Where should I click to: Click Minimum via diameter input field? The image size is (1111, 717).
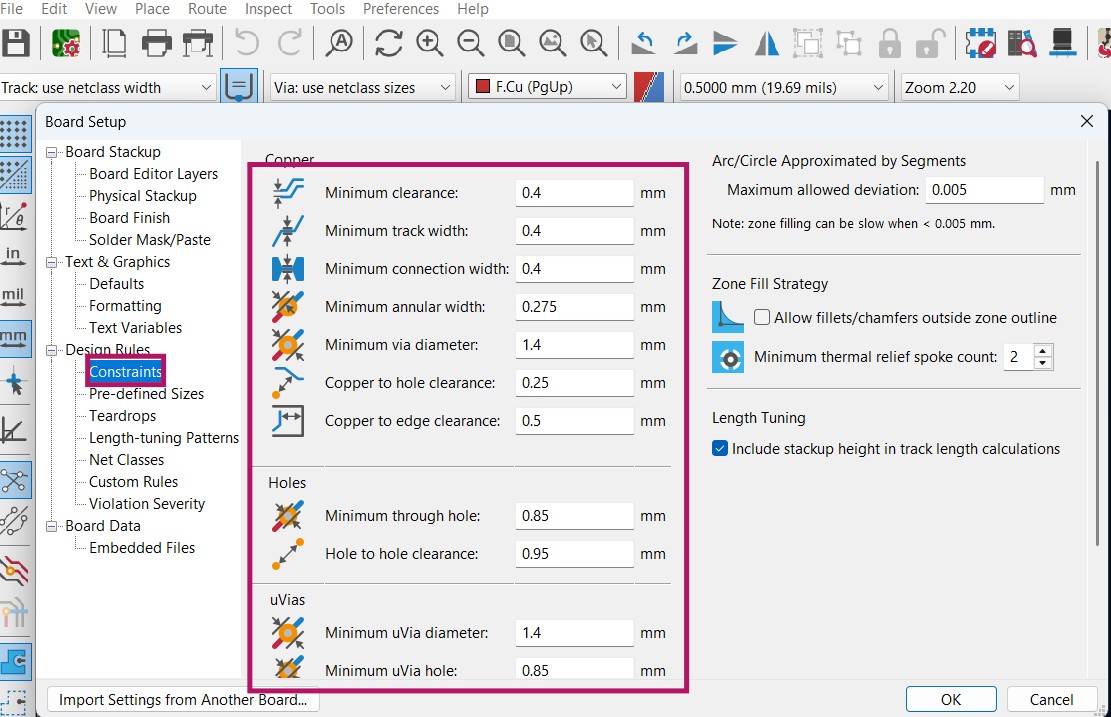(575, 345)
